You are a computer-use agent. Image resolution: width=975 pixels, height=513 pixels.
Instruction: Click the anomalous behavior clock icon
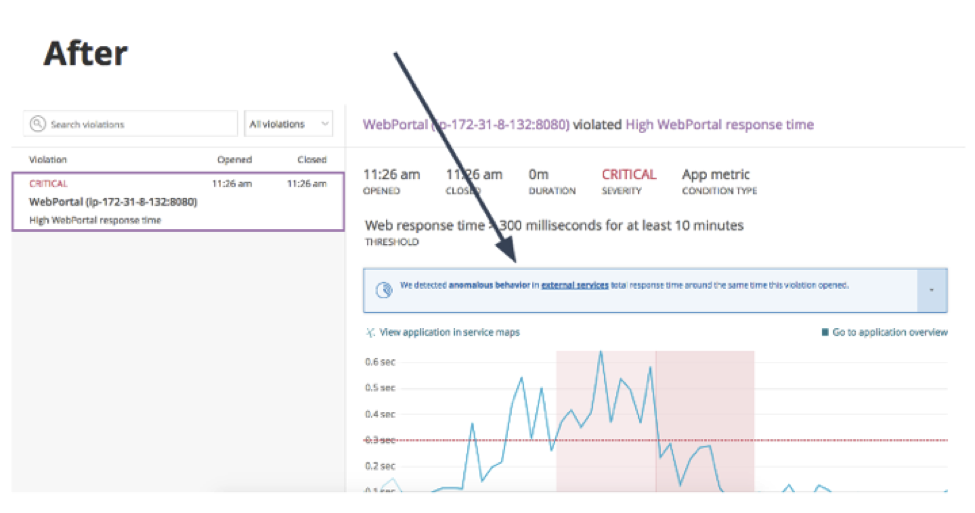point(384,290)
